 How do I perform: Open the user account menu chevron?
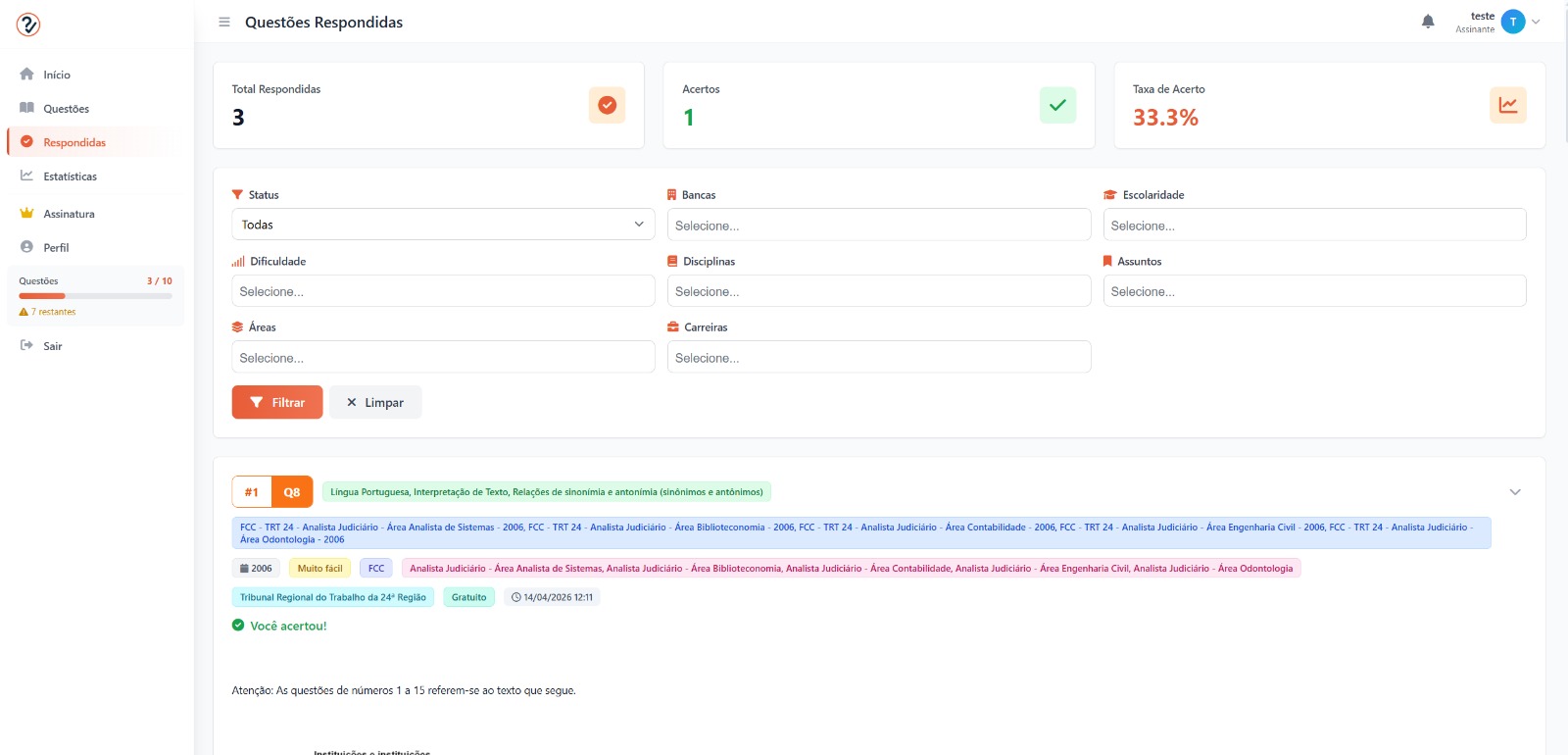(1537, 22)
